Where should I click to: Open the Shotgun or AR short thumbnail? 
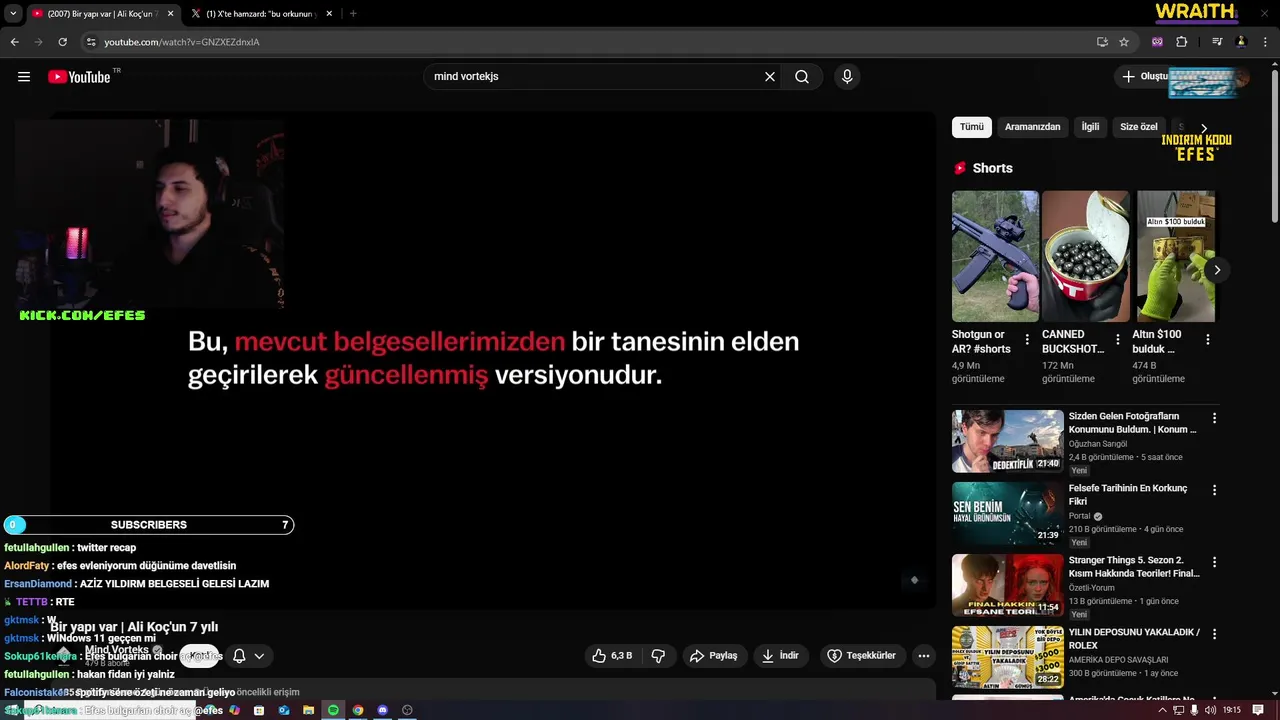995,256
